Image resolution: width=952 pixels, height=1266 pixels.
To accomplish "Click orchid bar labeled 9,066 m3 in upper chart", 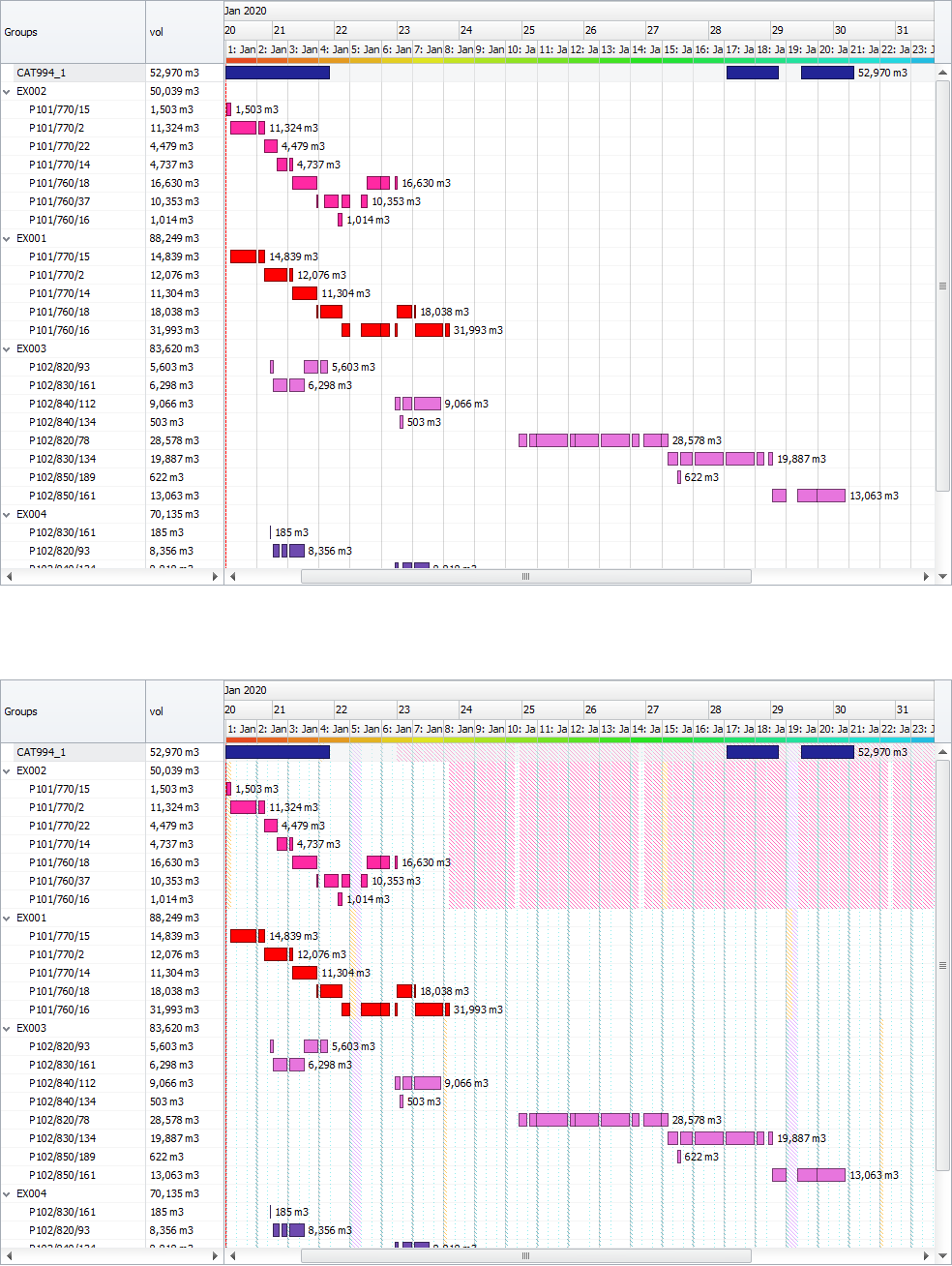I will pos(427,404).
